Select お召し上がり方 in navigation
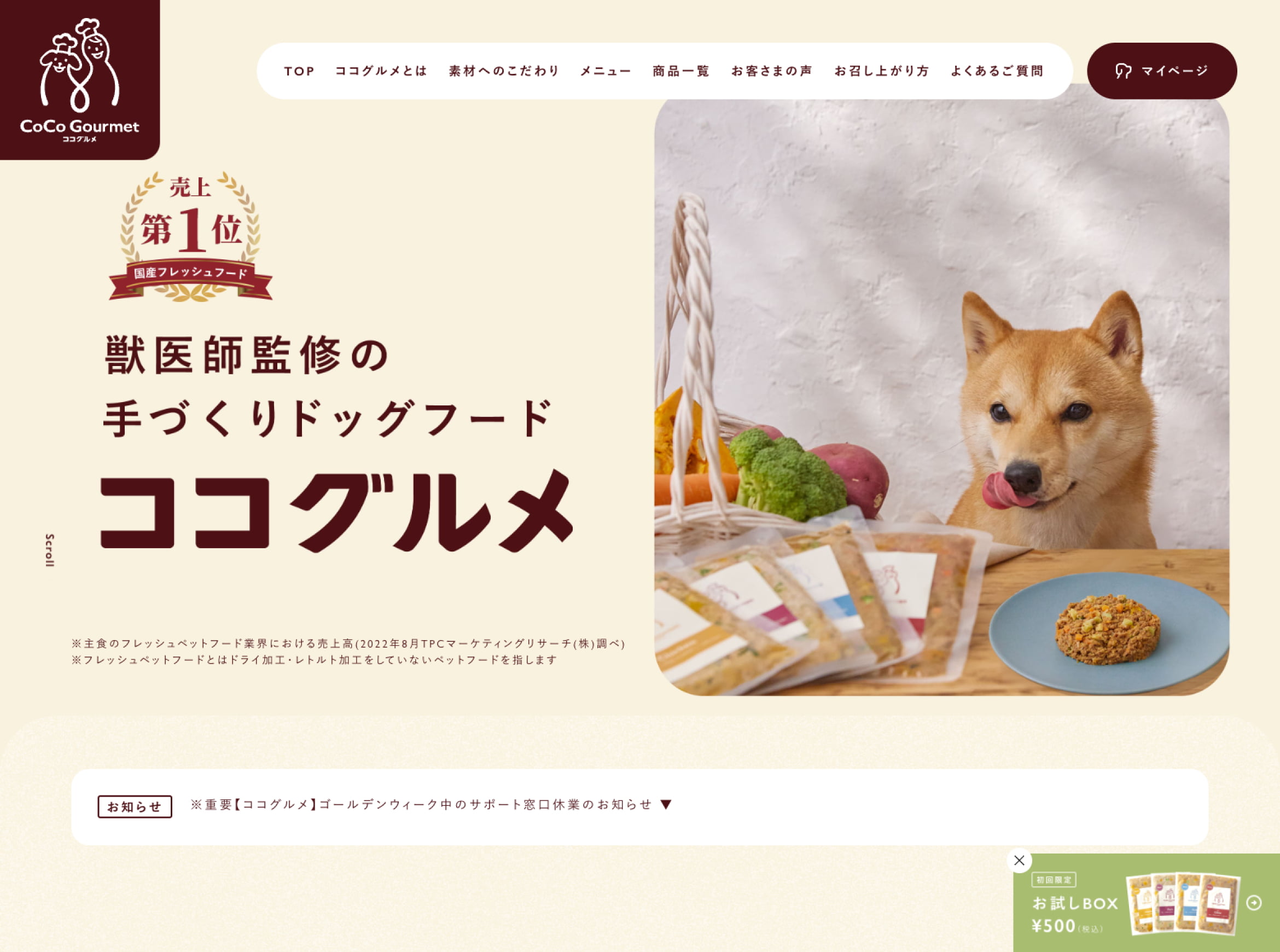The height and width of the screenshot is (952, 1280). tap(882, 71)
